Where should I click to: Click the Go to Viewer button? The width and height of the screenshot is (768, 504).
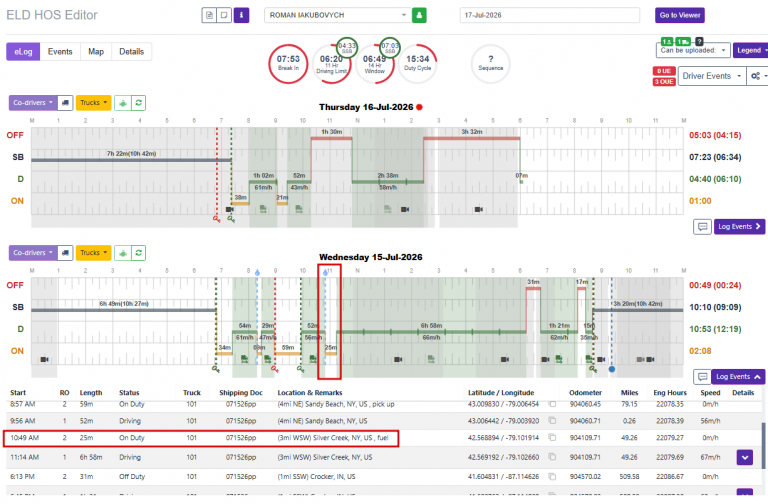pos(680,15)
